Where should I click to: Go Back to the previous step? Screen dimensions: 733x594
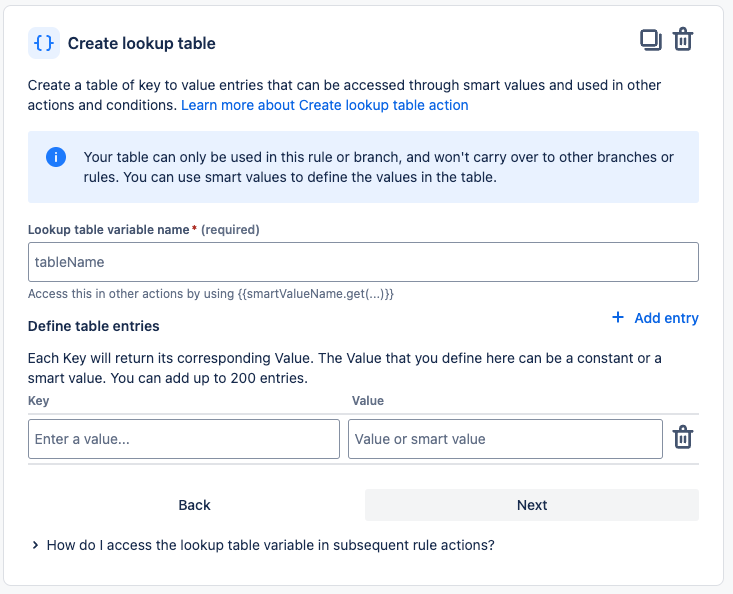click(194, 505)
